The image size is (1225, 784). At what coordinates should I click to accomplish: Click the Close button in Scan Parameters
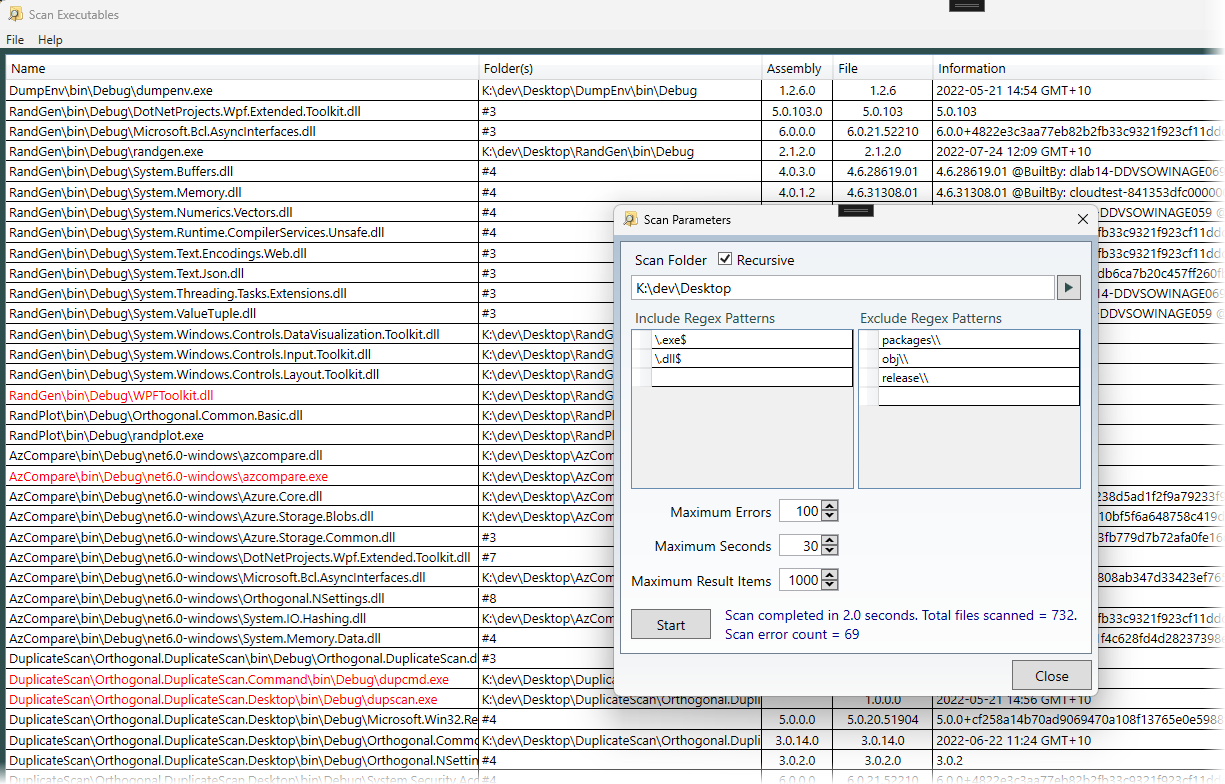point(1051,676)
